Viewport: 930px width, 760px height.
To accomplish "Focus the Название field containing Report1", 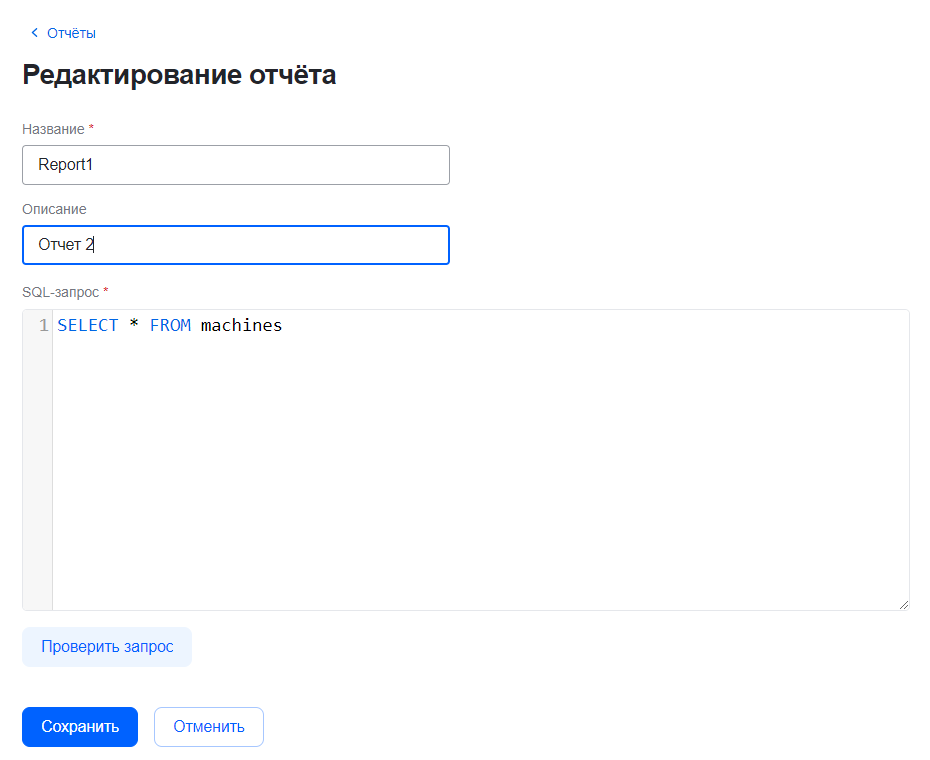I will pos(236,165).
